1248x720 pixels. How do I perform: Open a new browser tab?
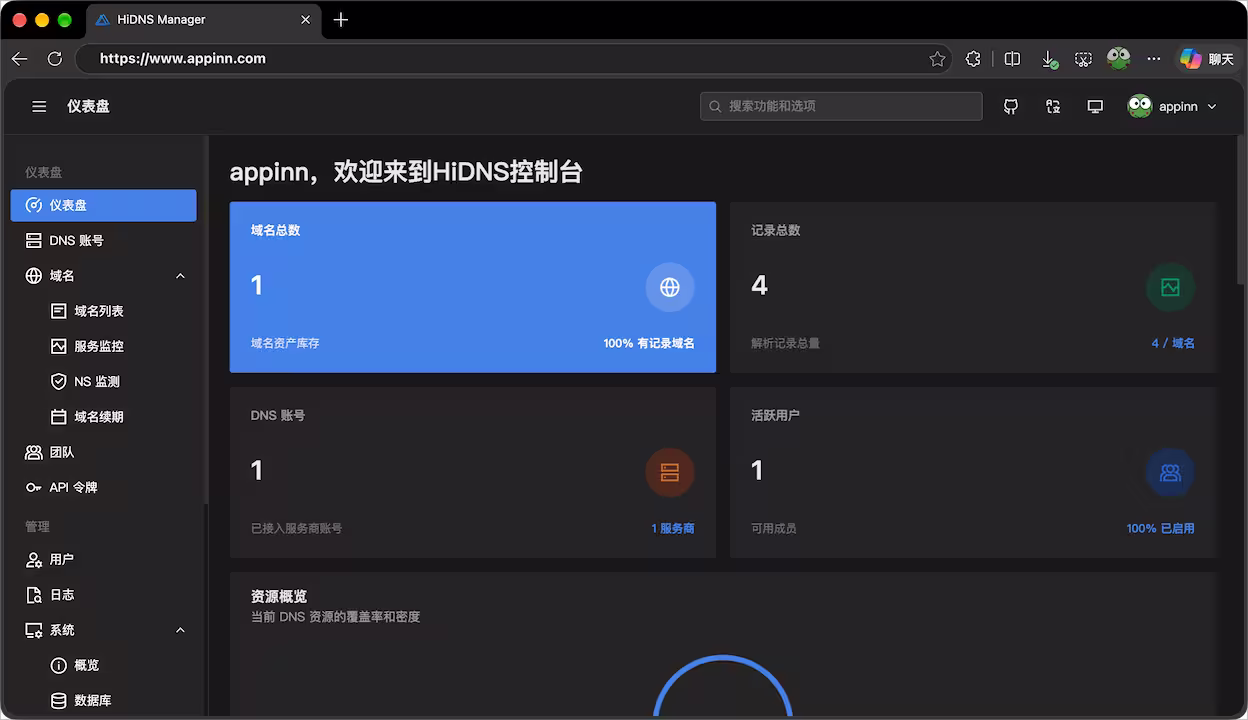click(x=341, y=20)
